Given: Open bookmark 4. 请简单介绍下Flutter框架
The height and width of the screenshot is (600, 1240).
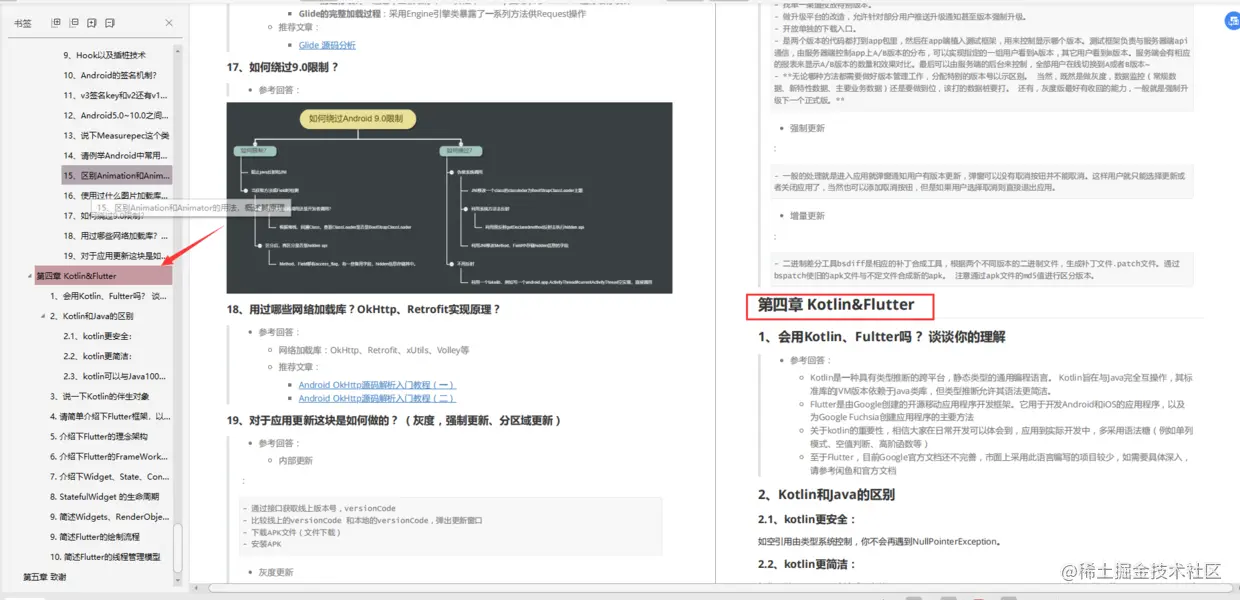Looking at the screenshot, I should pos(110,416).
